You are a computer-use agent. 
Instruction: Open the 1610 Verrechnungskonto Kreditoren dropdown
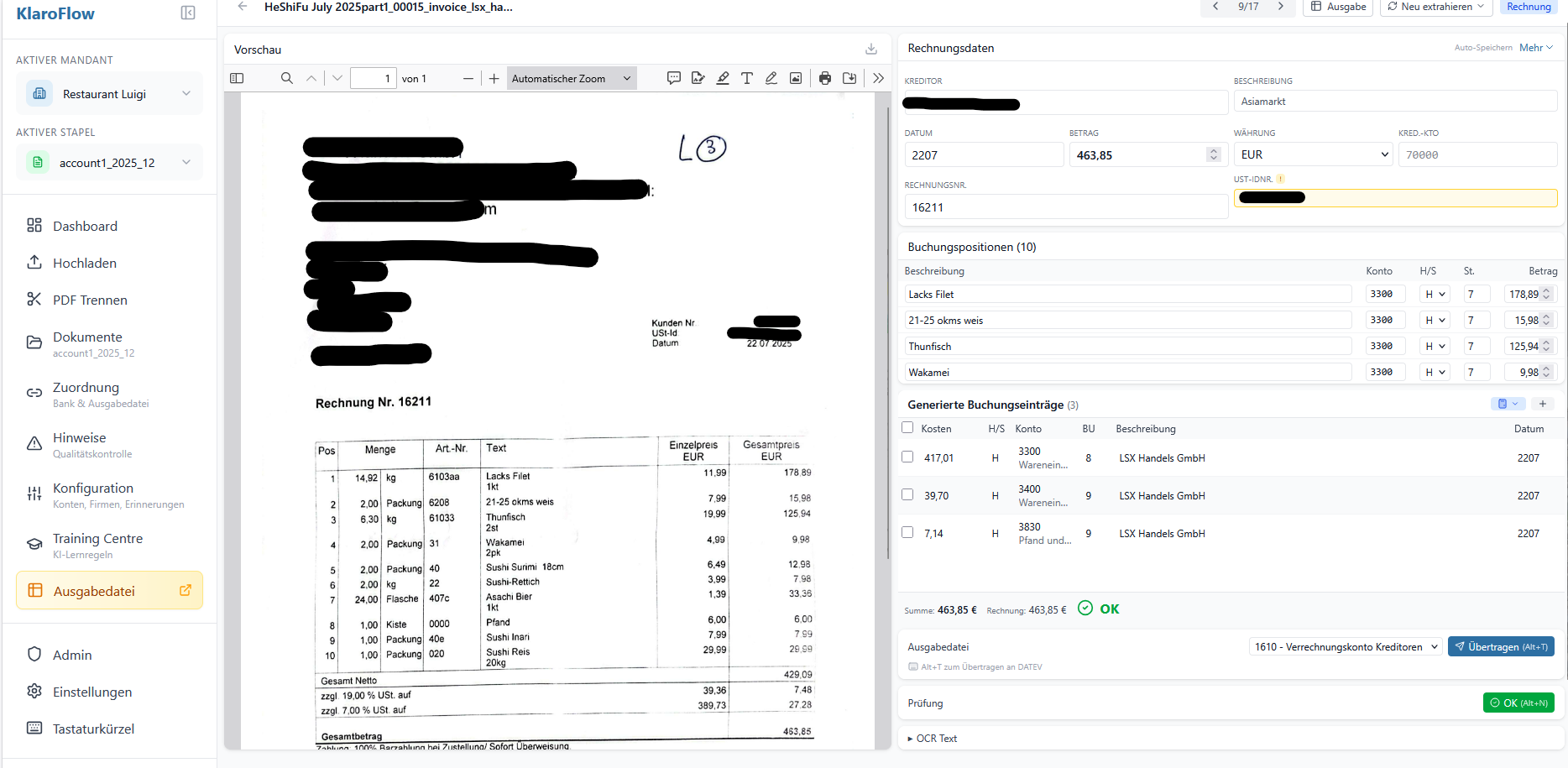point(1346,646)
